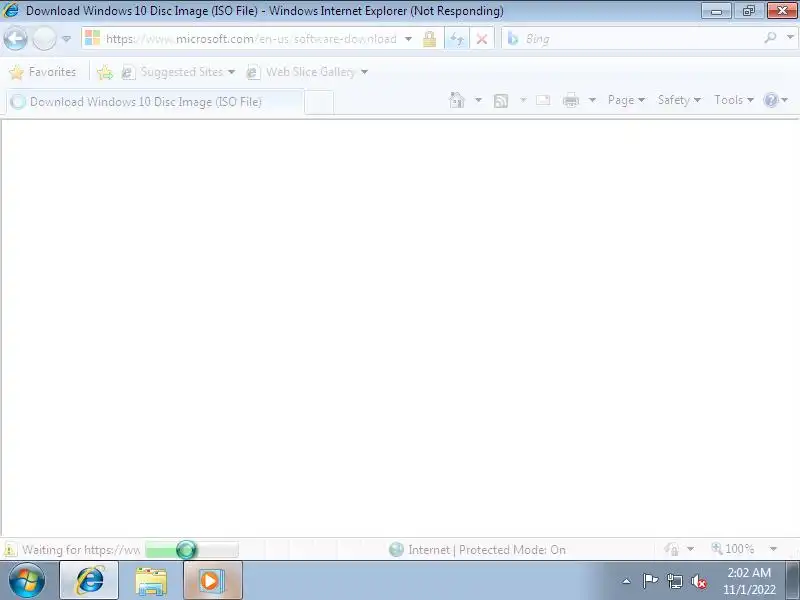Click the RSS Feeds icon
The height and width of the screenshot is (600, 800).
click(x=501, y=101)
